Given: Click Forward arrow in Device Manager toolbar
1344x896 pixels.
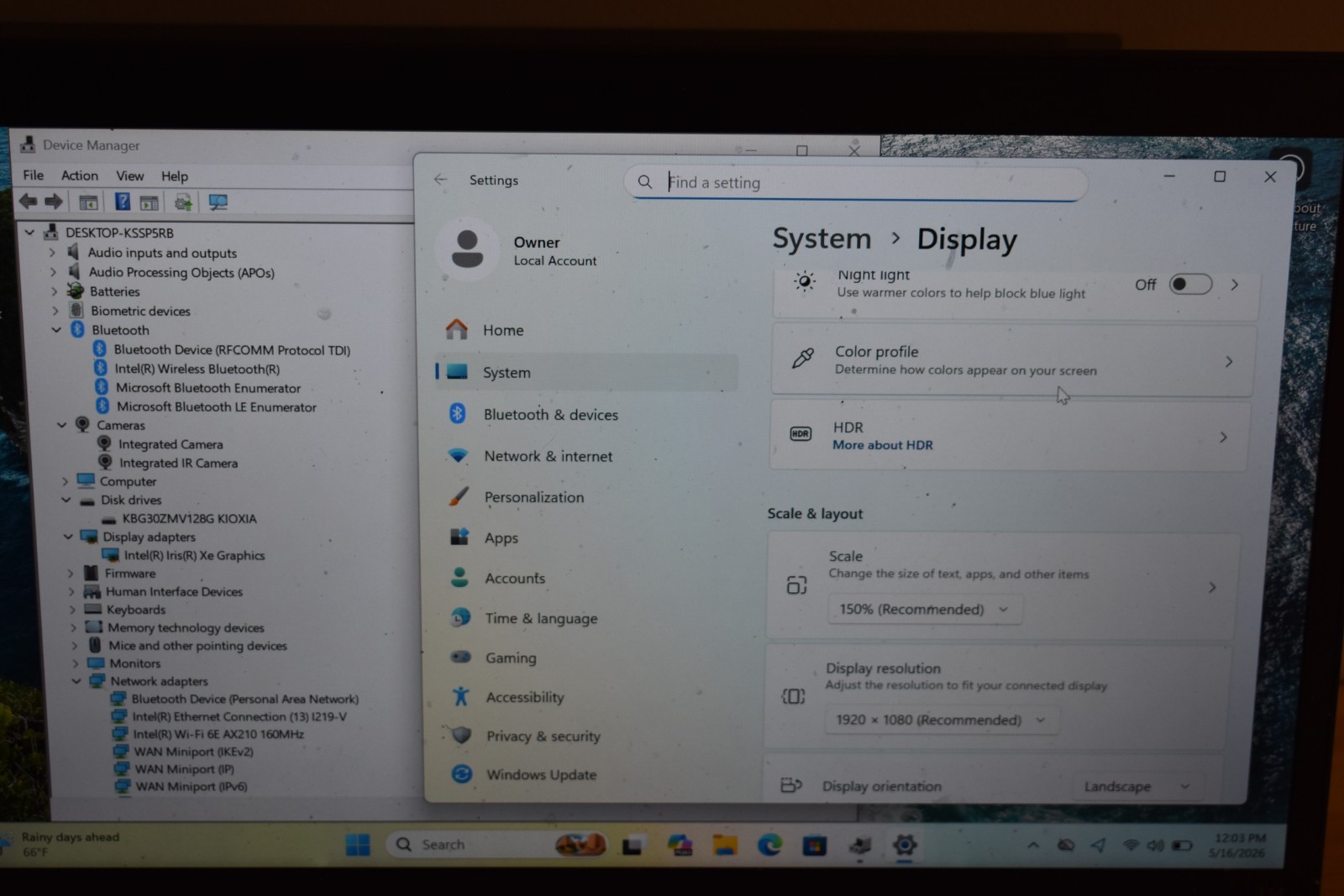Looking at the screenshot, I should [x=54, y=202].
